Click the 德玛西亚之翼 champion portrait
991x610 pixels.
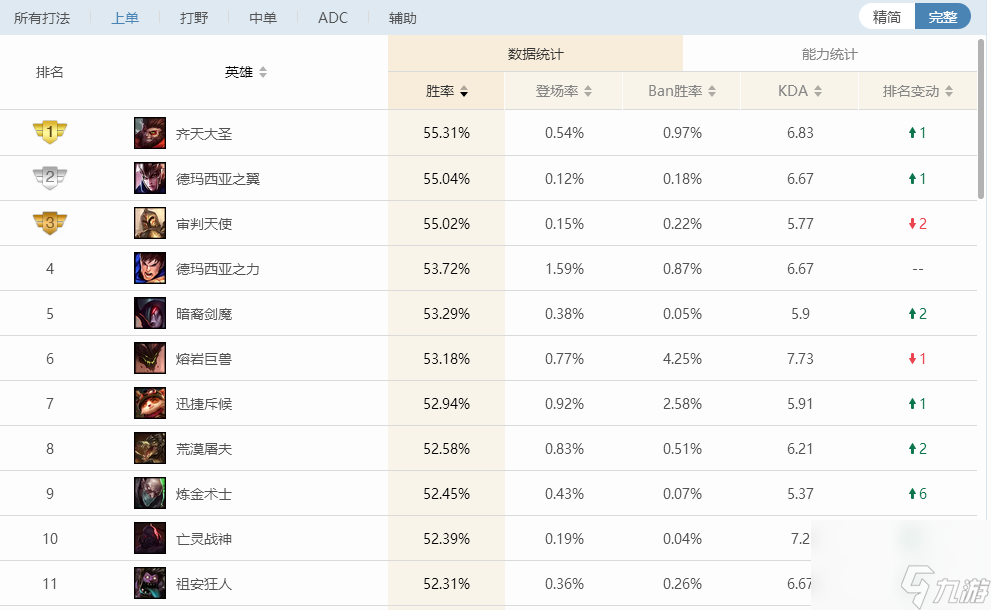pos(150,178)
